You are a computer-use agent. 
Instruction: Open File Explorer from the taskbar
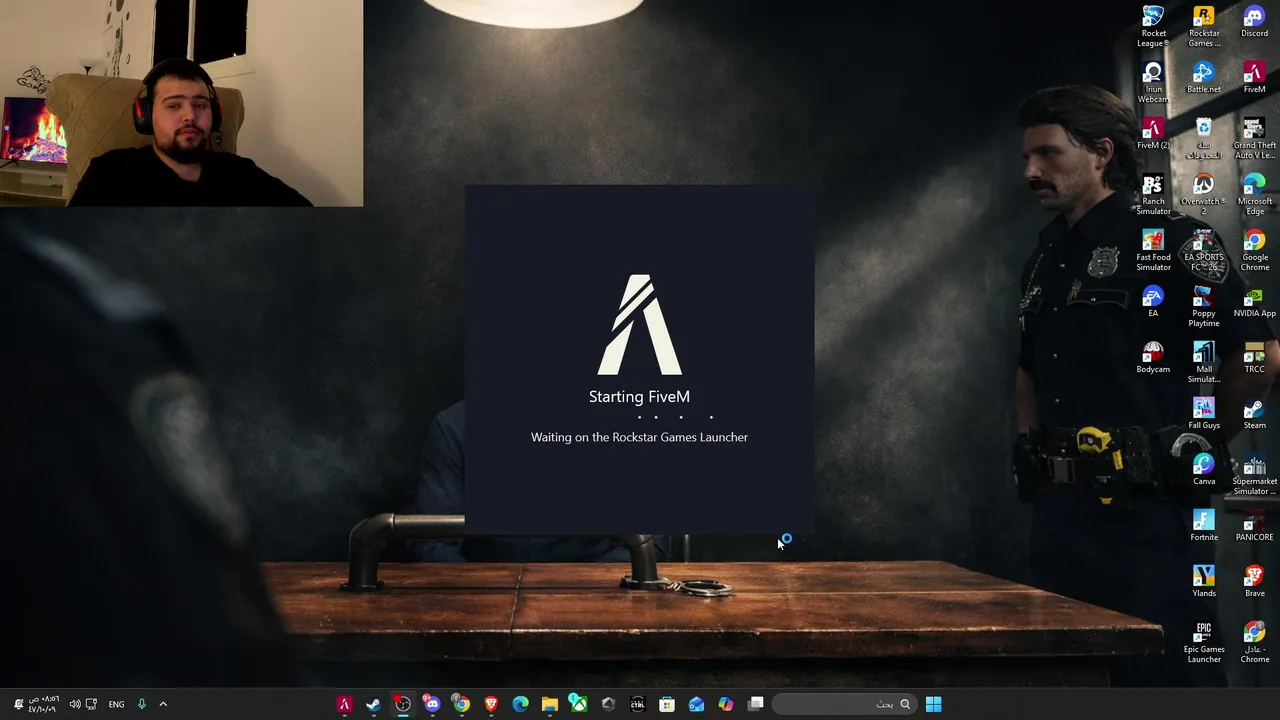(549, 704)
